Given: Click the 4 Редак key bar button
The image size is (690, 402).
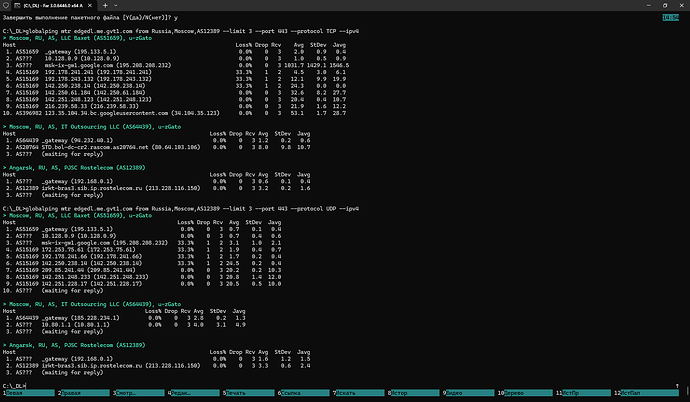Looking at the screenshot, I should click(x=195, y=393).
